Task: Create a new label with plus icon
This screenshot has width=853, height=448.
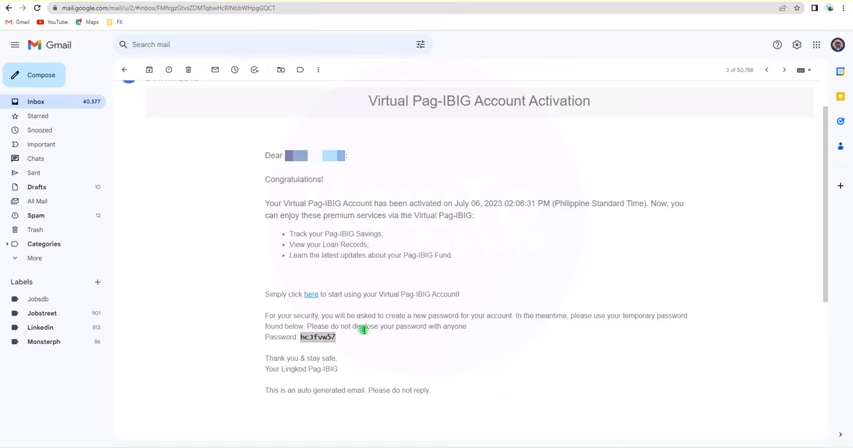Action: coord(97,282)
